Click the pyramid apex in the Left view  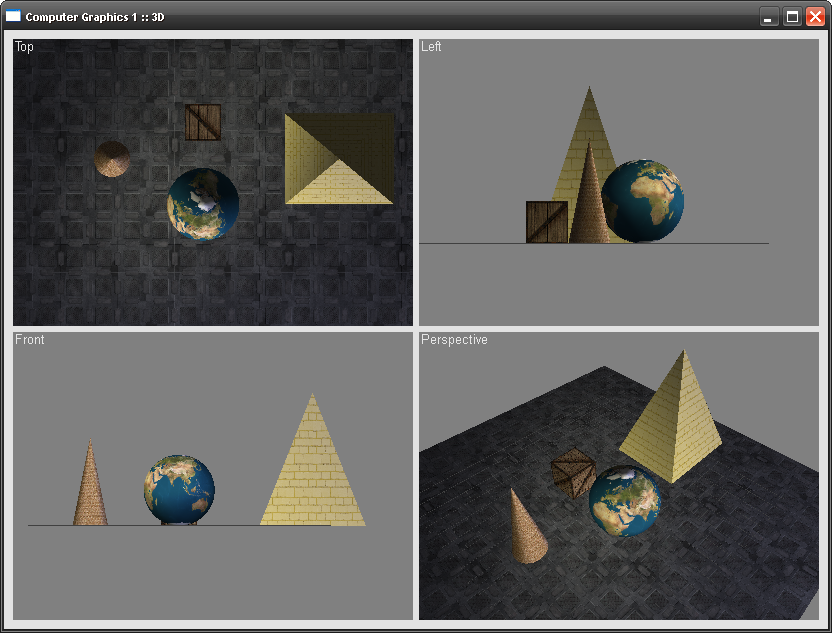(589, 88)
